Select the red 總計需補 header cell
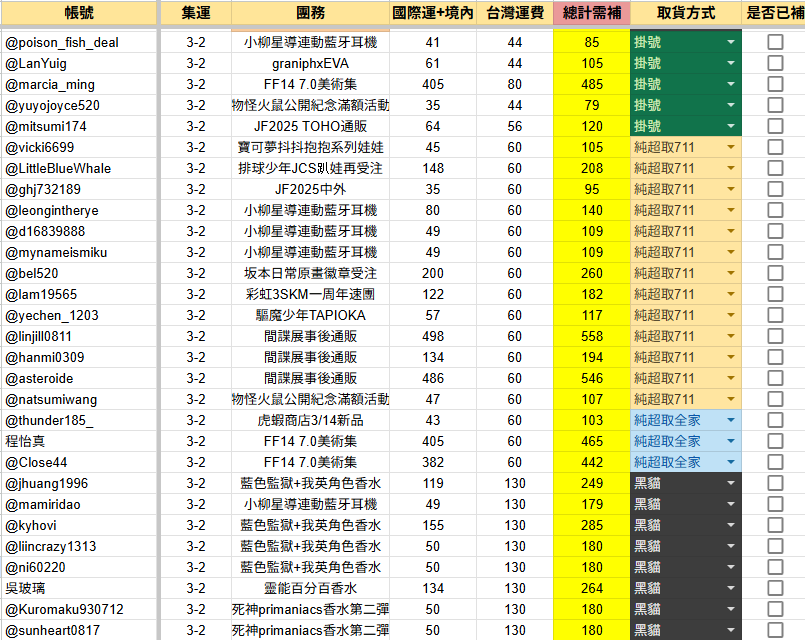This screenshot has width=805, height=640. coord(592,13)
